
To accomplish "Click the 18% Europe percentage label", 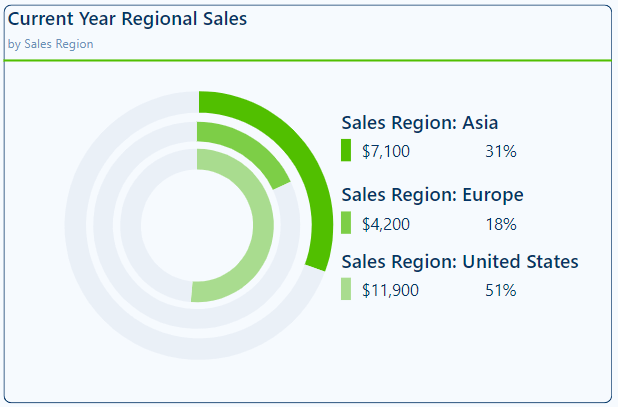I will click(500, 224).
